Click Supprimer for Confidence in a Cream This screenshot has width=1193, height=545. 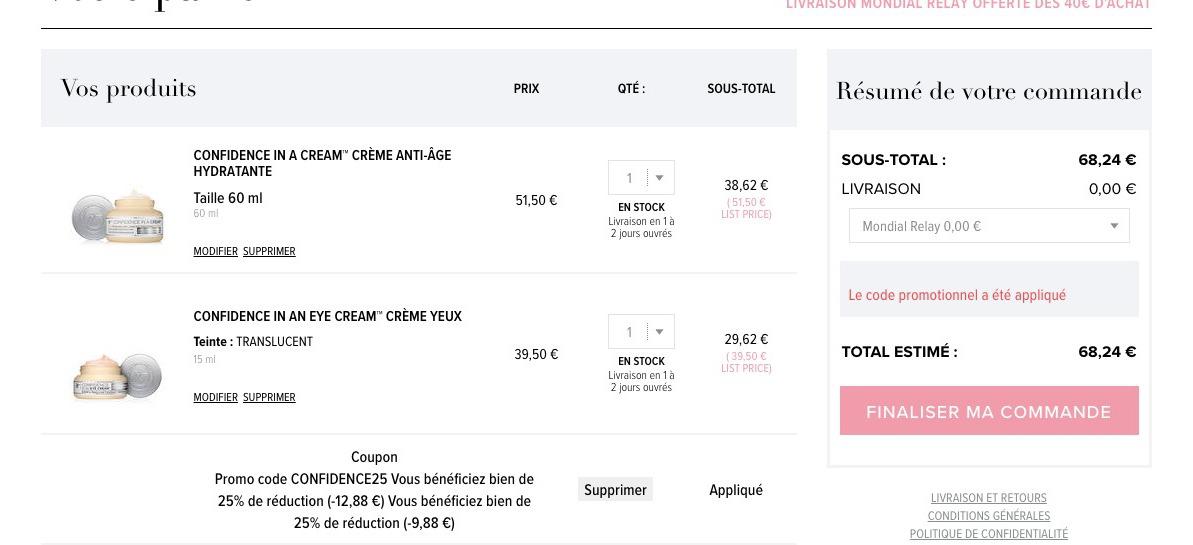269,251
